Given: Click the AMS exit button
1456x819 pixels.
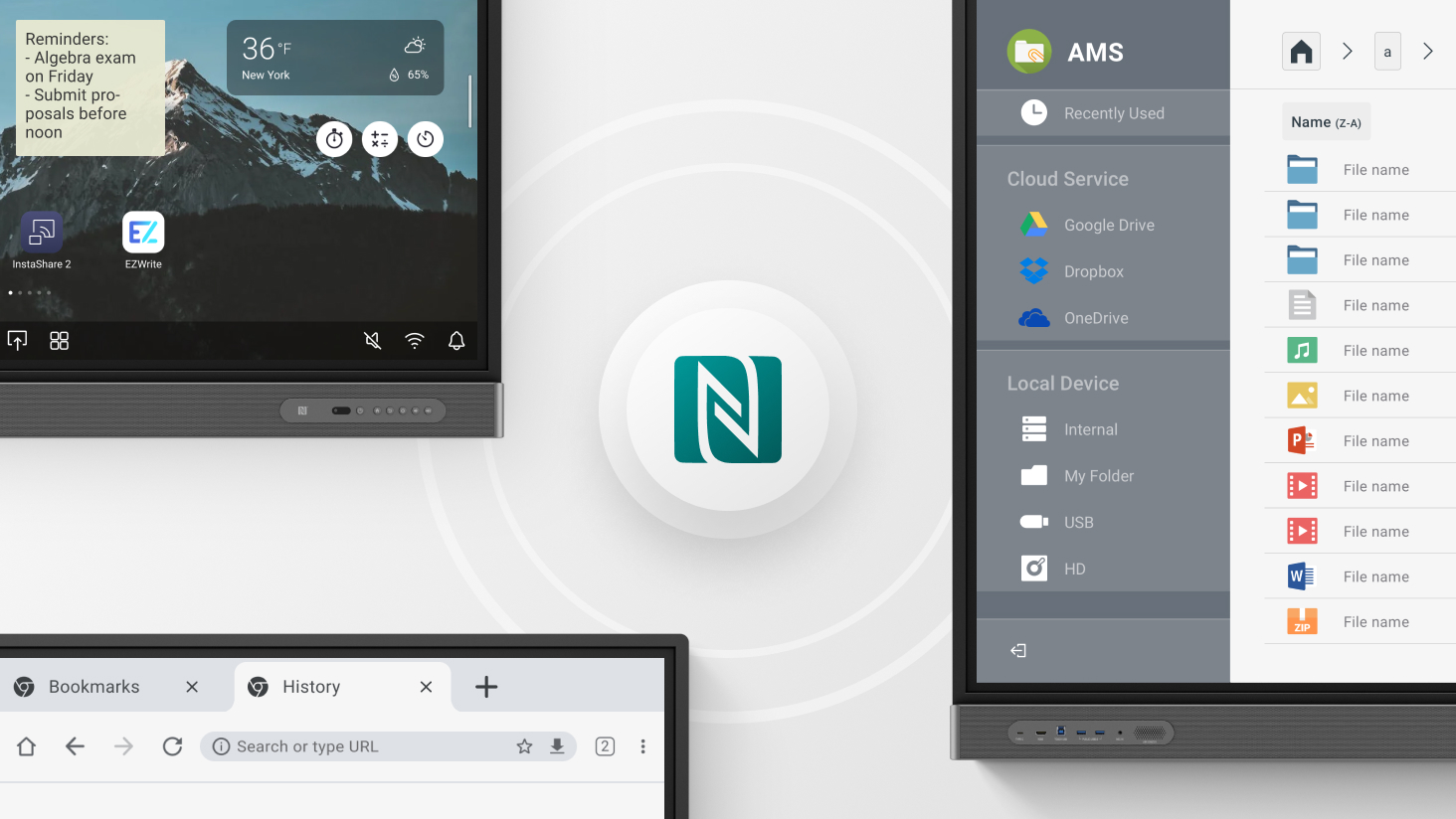Looking at the screenshot, I should 1018,651.
